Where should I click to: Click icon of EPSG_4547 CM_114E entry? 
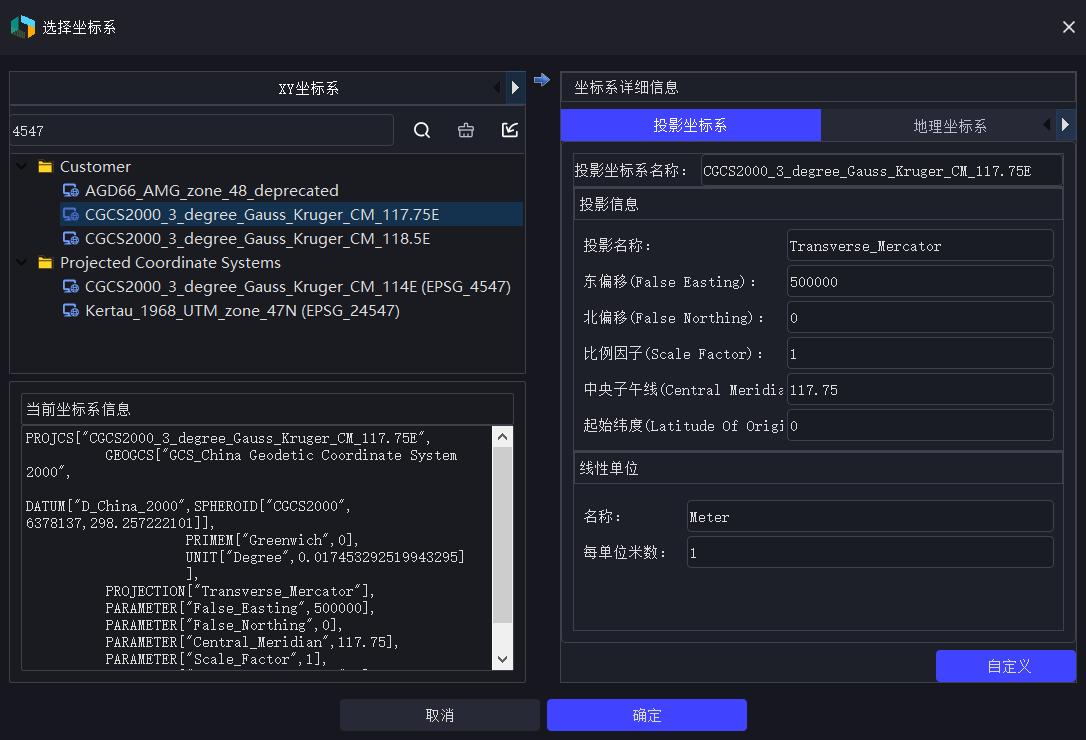point(71,286)
